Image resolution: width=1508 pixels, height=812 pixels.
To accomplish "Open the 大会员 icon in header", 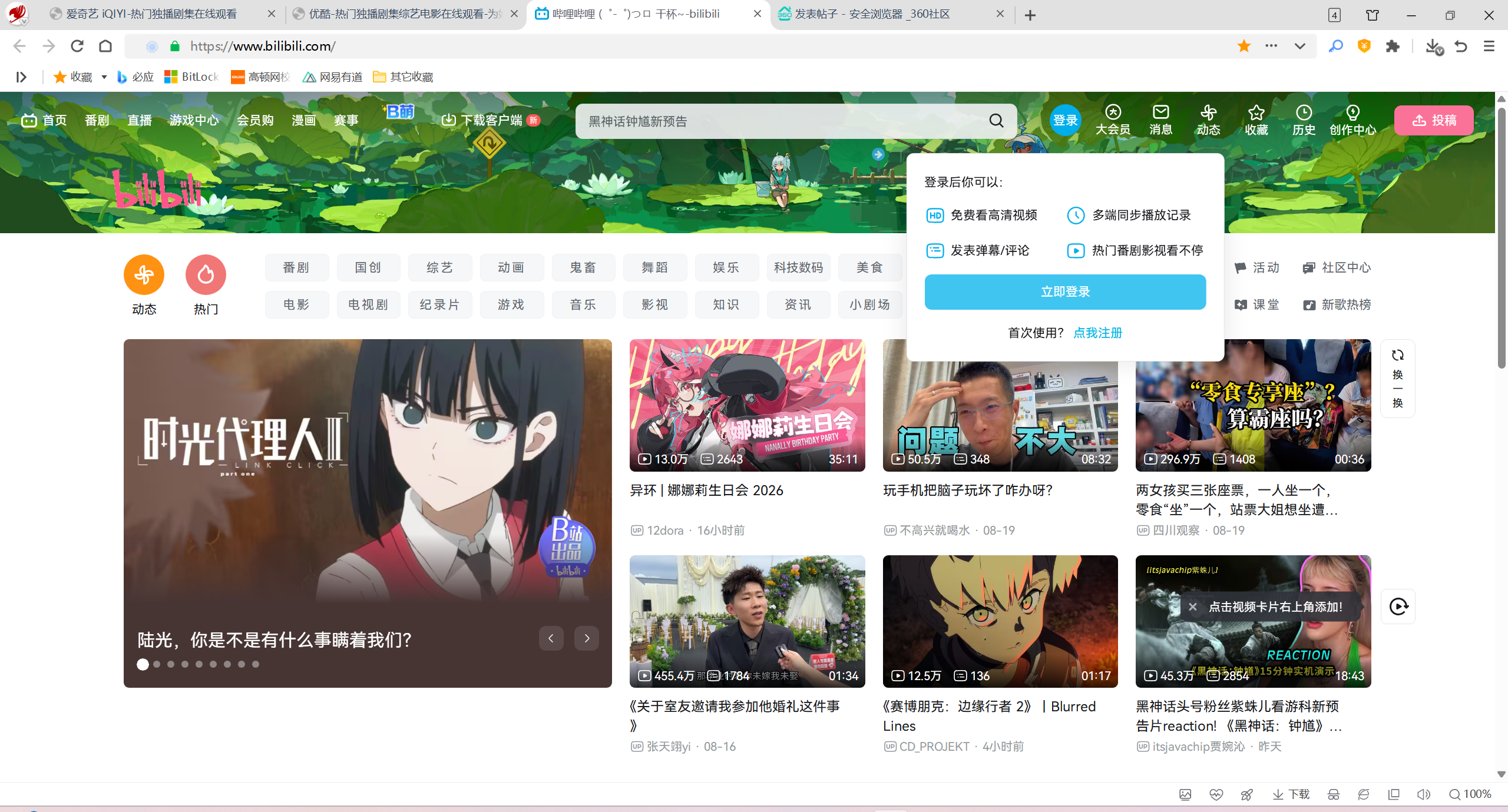I will click(x=1113, y=120).
